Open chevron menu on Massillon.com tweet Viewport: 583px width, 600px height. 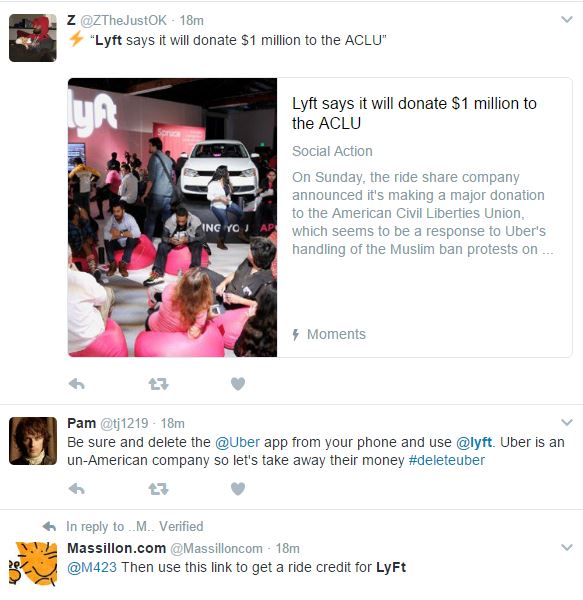point(567,547)
